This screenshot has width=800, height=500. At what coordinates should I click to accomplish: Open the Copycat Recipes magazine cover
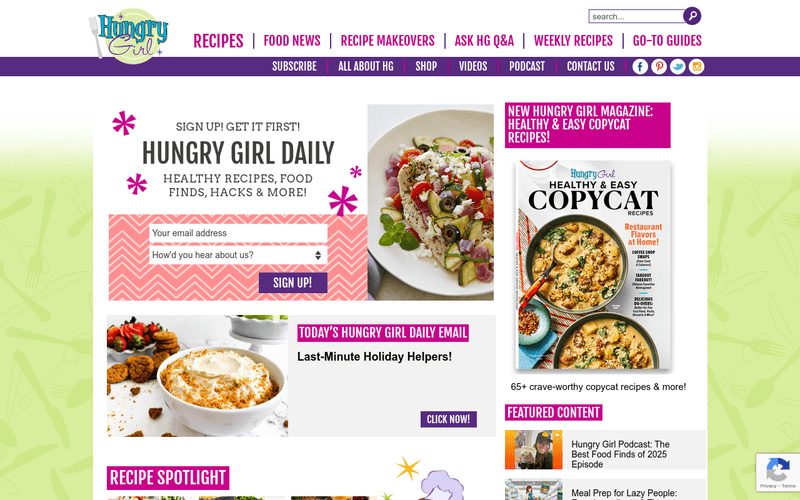[x=593, y=265]
